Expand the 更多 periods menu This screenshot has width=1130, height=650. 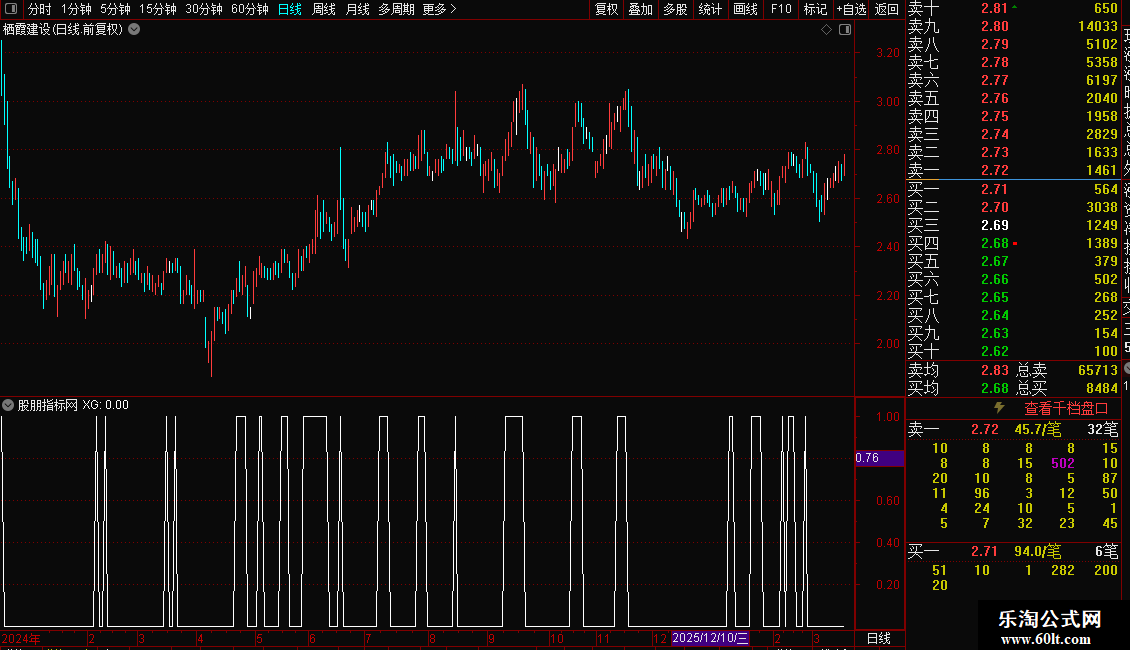[x=440, y=9]
